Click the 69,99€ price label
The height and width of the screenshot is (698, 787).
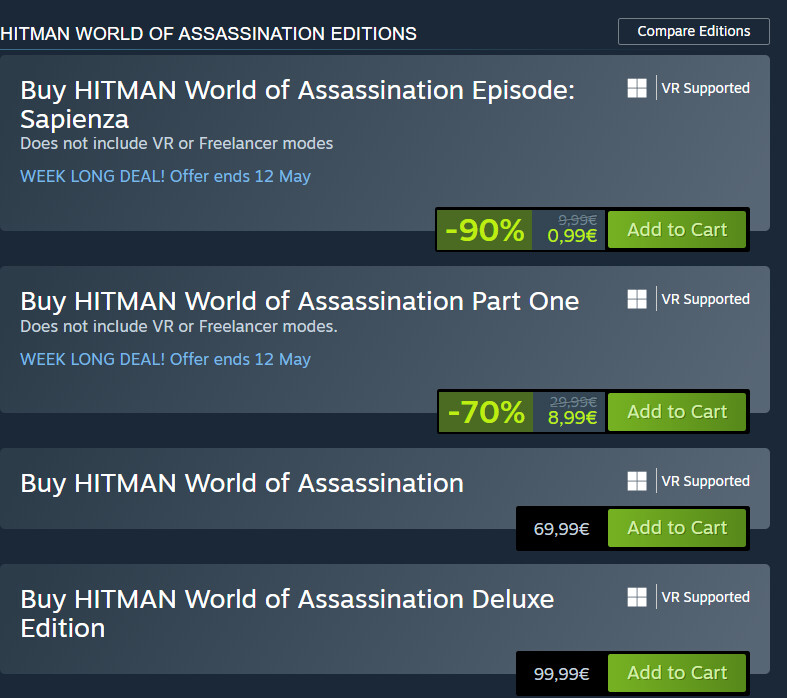561,529
